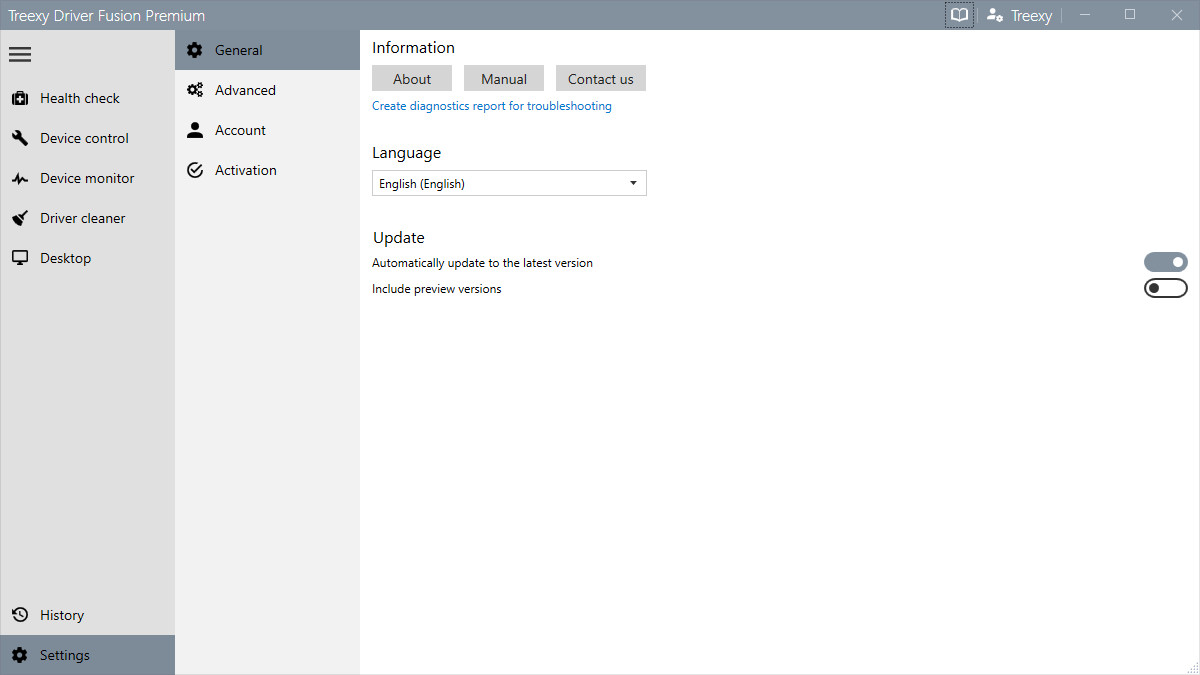The image size is (1200, 675).
Task: Switch to Device monitor
Action: [87, 178]
